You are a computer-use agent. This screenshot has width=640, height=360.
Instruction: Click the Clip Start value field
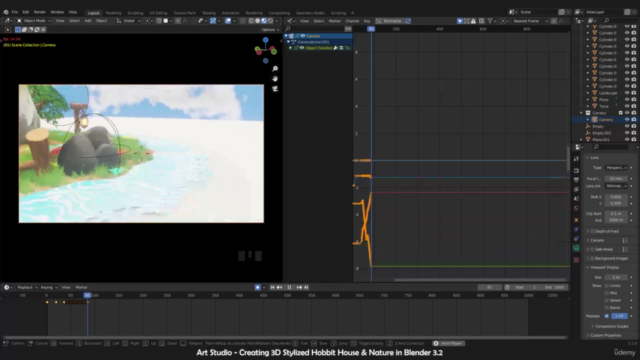[x=616, y=213]
